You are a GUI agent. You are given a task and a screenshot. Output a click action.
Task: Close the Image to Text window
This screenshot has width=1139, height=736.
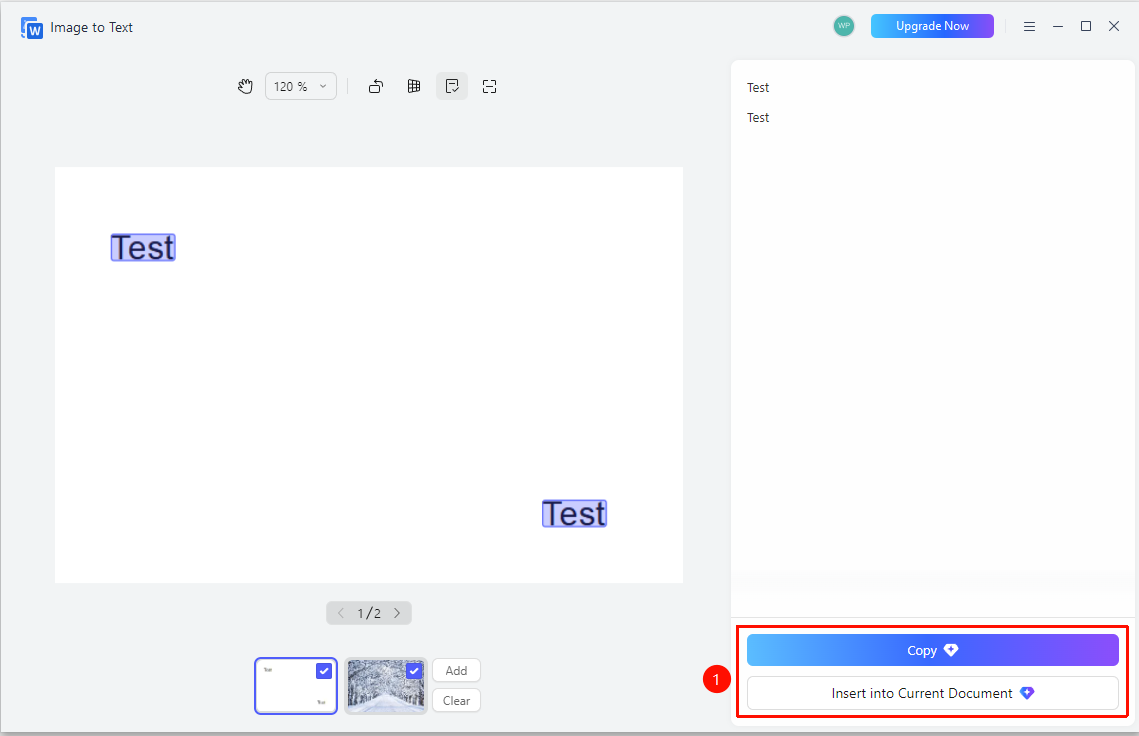tap(1114, 26)
